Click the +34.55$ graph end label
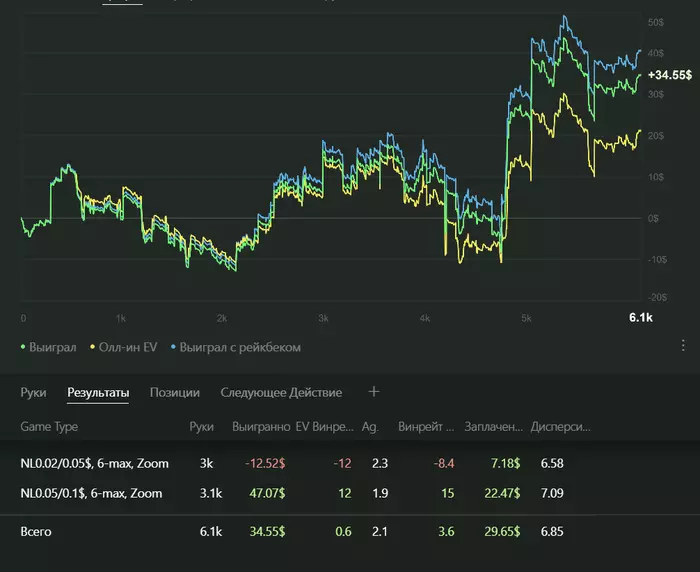This screenshot has width=700, height=572. point(668,75)
